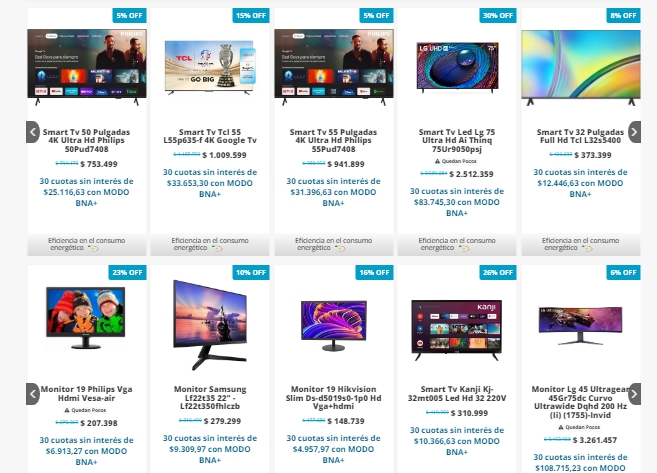Open the TCL 55 Go Big TV image
The height and width of the screenshot is (473, 657).
[x=210, y=67]
